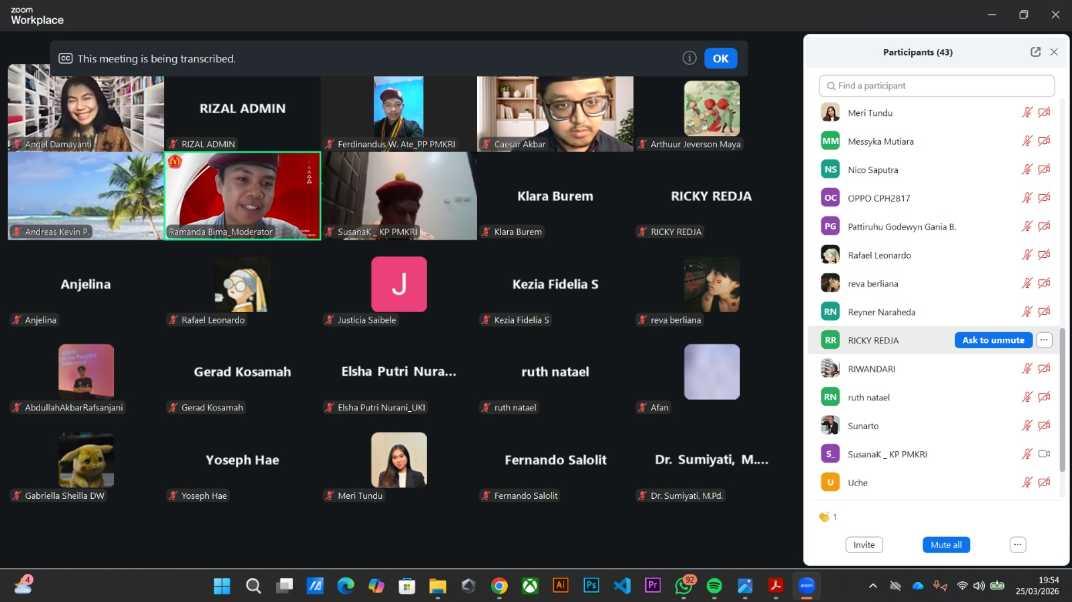The width and height of the screenshot is (1072, 602).
Task: Click the Justicia Saibele J avatar tile
Action: [x=398, y=285]
